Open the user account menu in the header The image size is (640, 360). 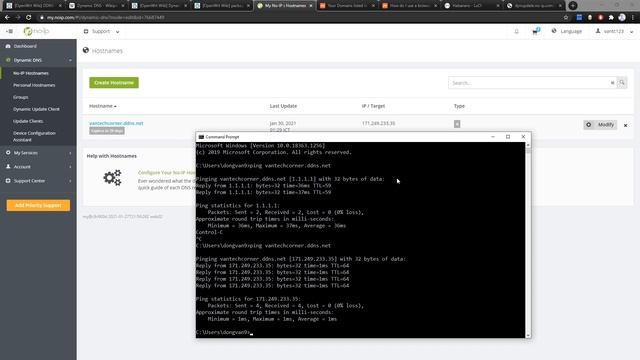pos(614,31)
